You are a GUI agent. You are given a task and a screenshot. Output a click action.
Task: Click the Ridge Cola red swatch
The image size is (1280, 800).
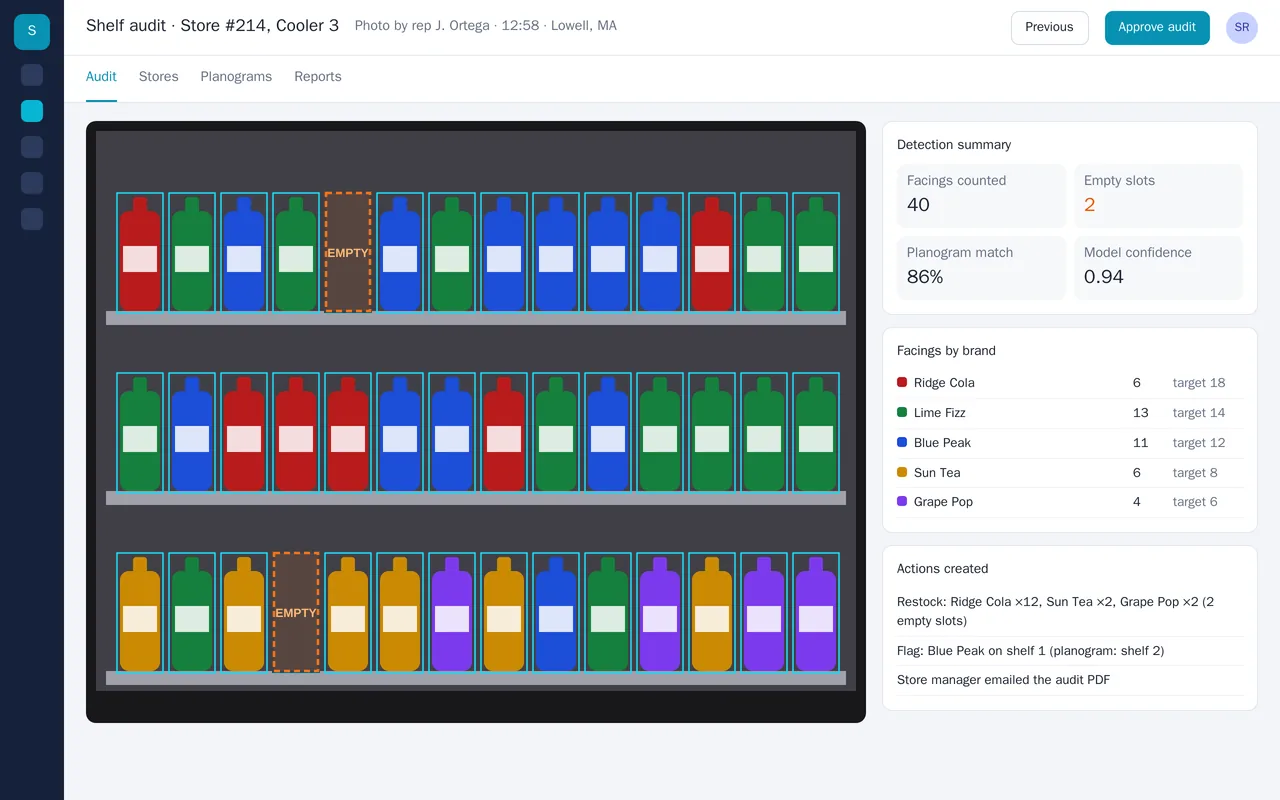click(x=902, y=382)
